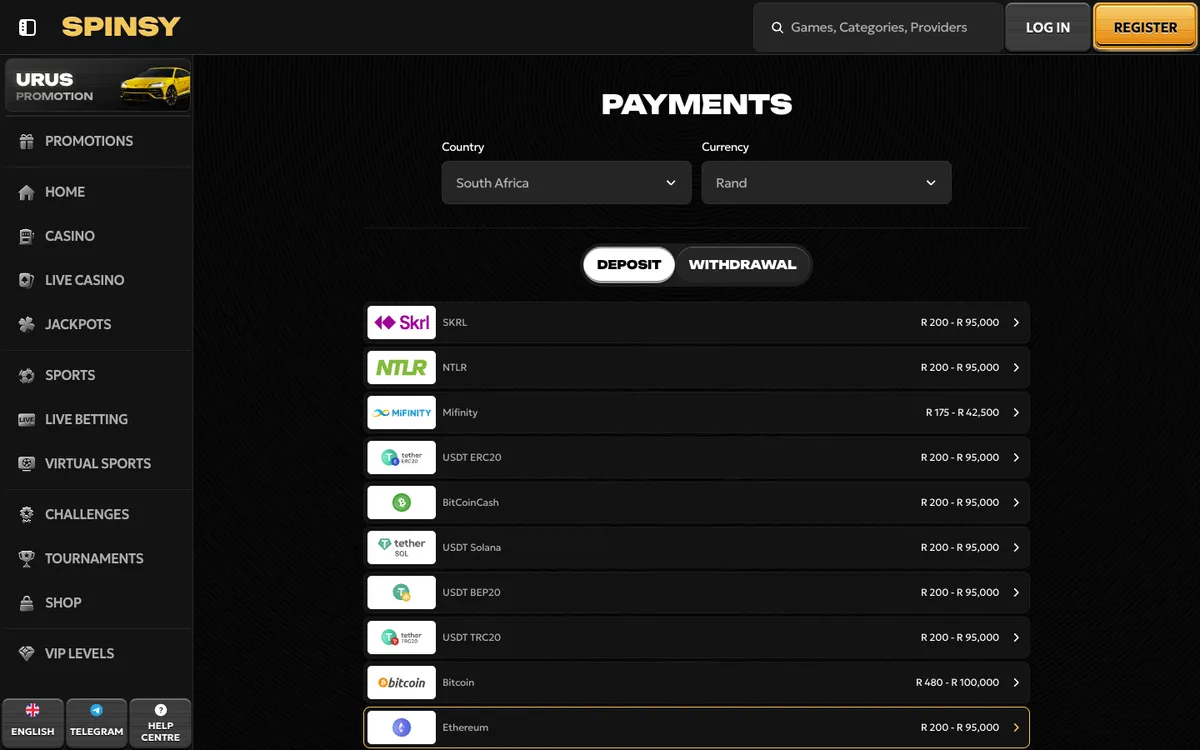
Task: Switch to the Withdrawal tab
Action: point(742,265)
